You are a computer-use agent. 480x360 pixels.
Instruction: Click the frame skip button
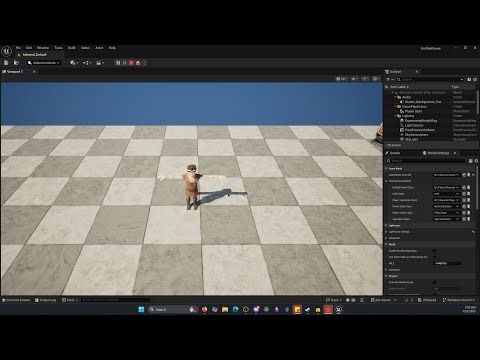(125, 63)
